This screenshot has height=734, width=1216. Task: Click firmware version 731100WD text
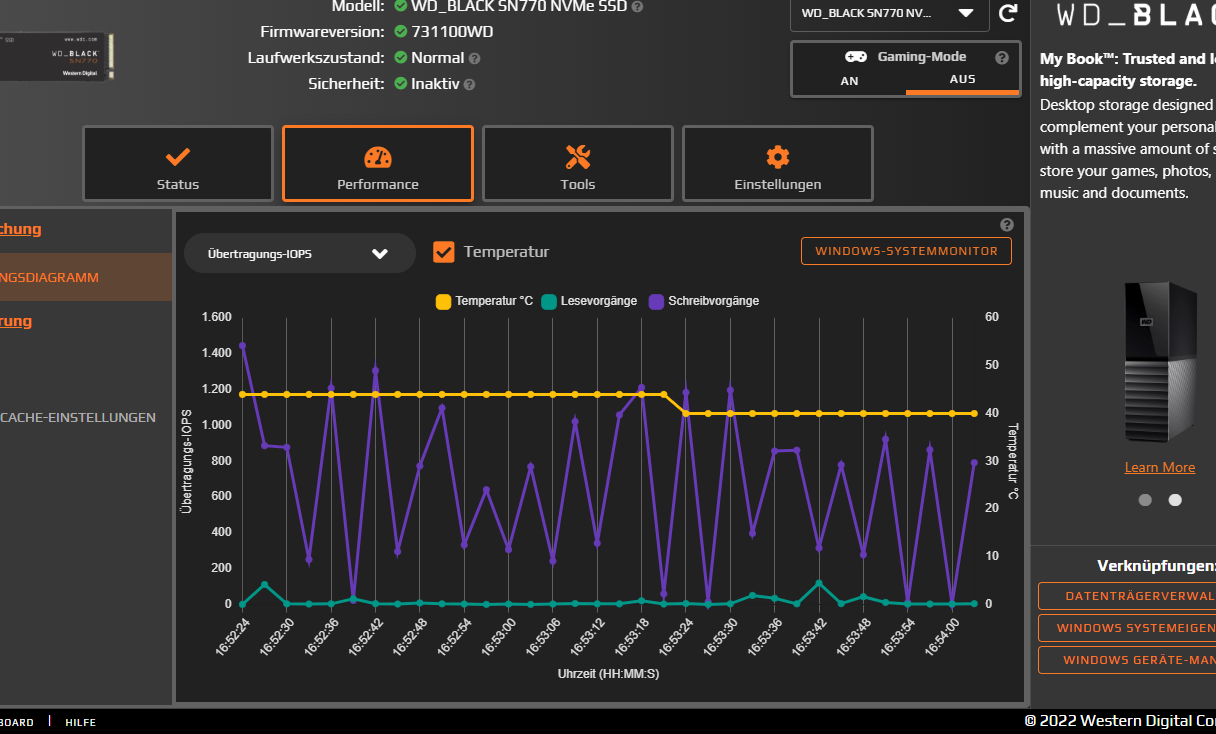tap(452, 32)
